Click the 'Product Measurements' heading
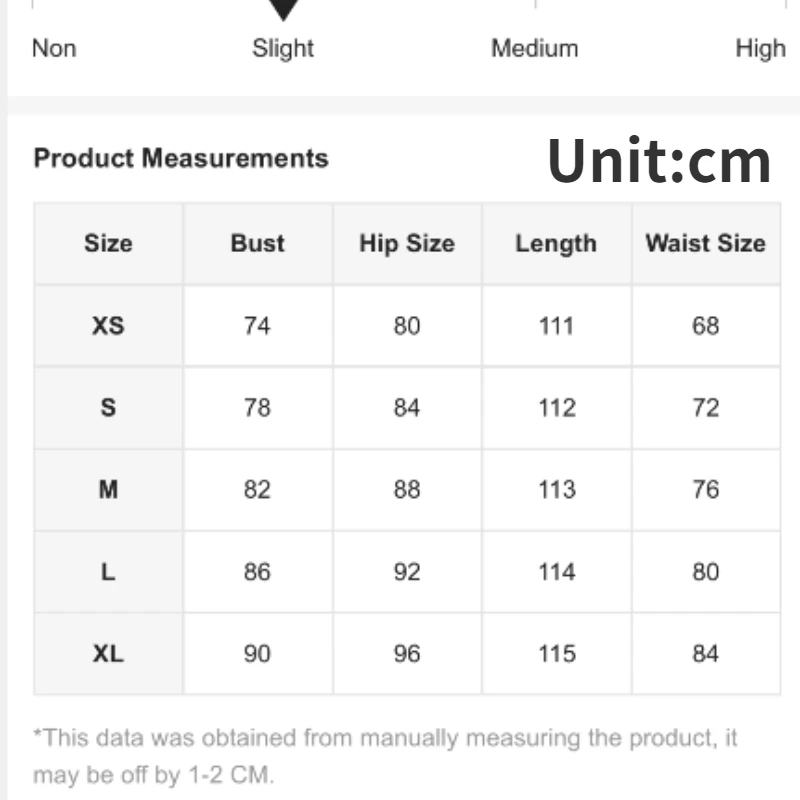 (181, 158)
